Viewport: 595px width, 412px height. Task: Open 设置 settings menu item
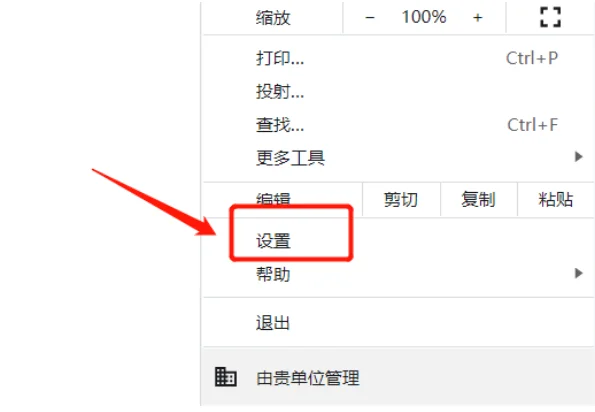click(398, 241)
